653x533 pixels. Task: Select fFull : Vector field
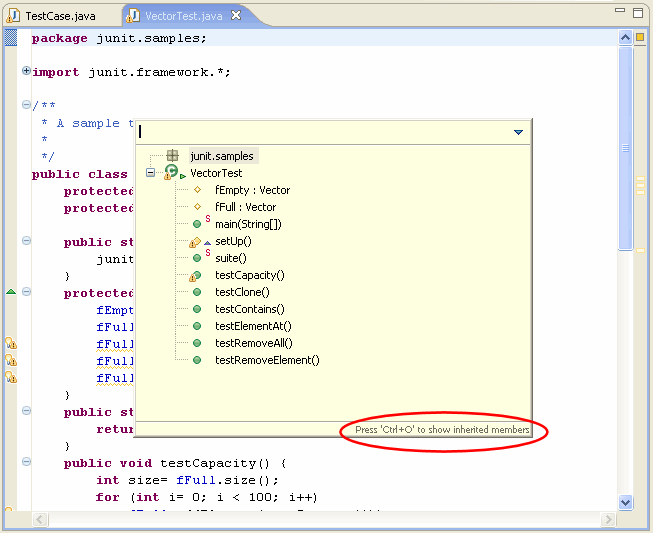point(245,207)
